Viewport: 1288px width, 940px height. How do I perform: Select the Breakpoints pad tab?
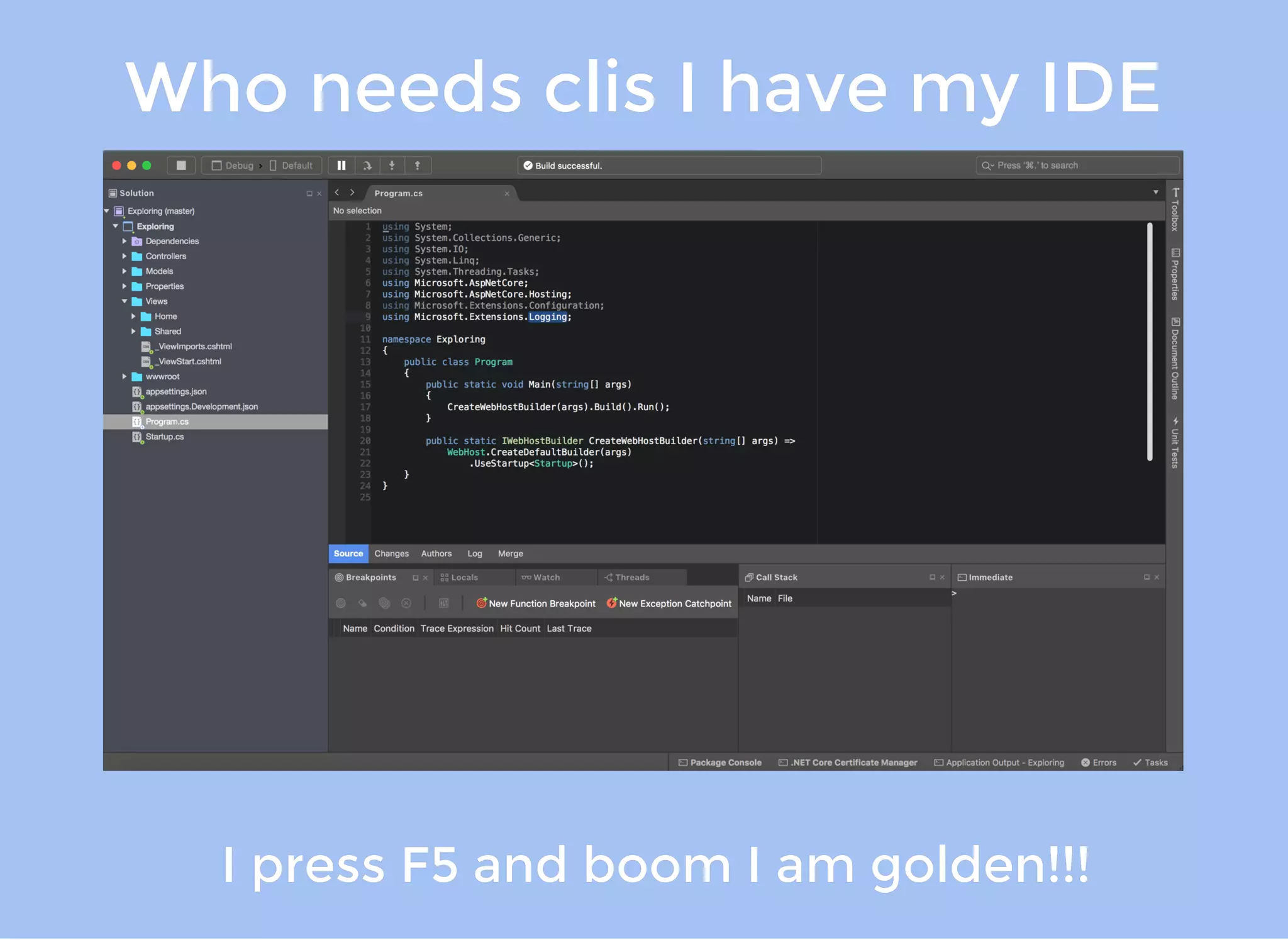point(371,578)
